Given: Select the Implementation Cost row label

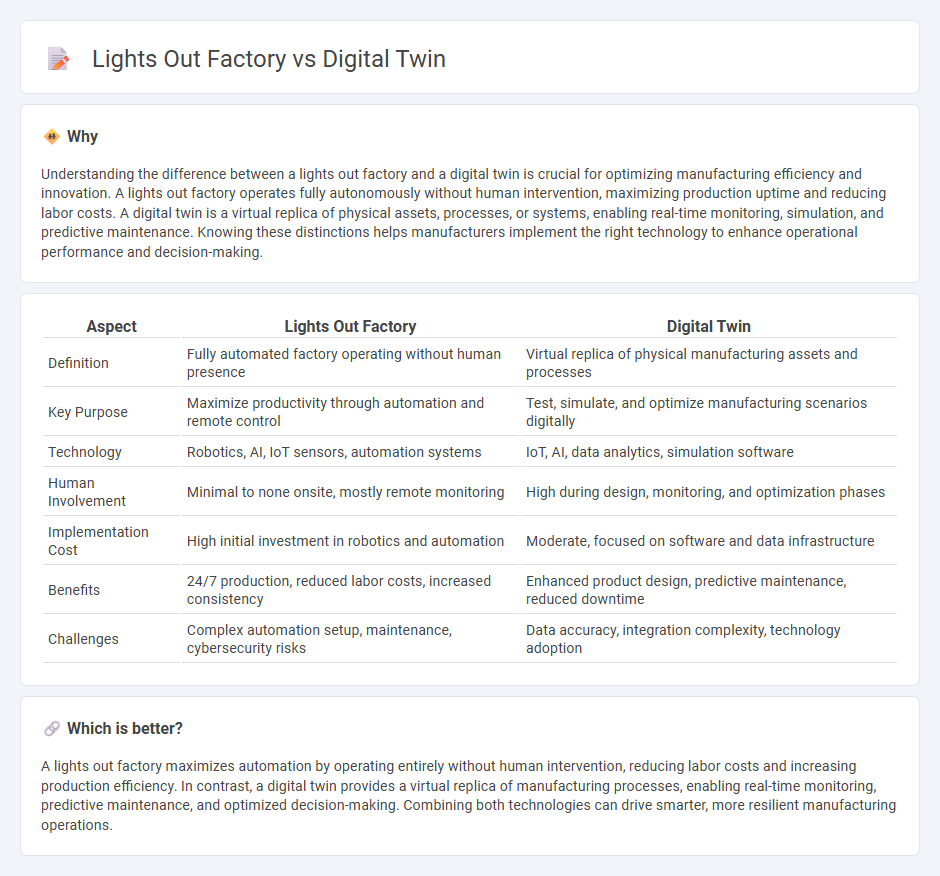Looking at the screenshot, I should tap(98, 541).
